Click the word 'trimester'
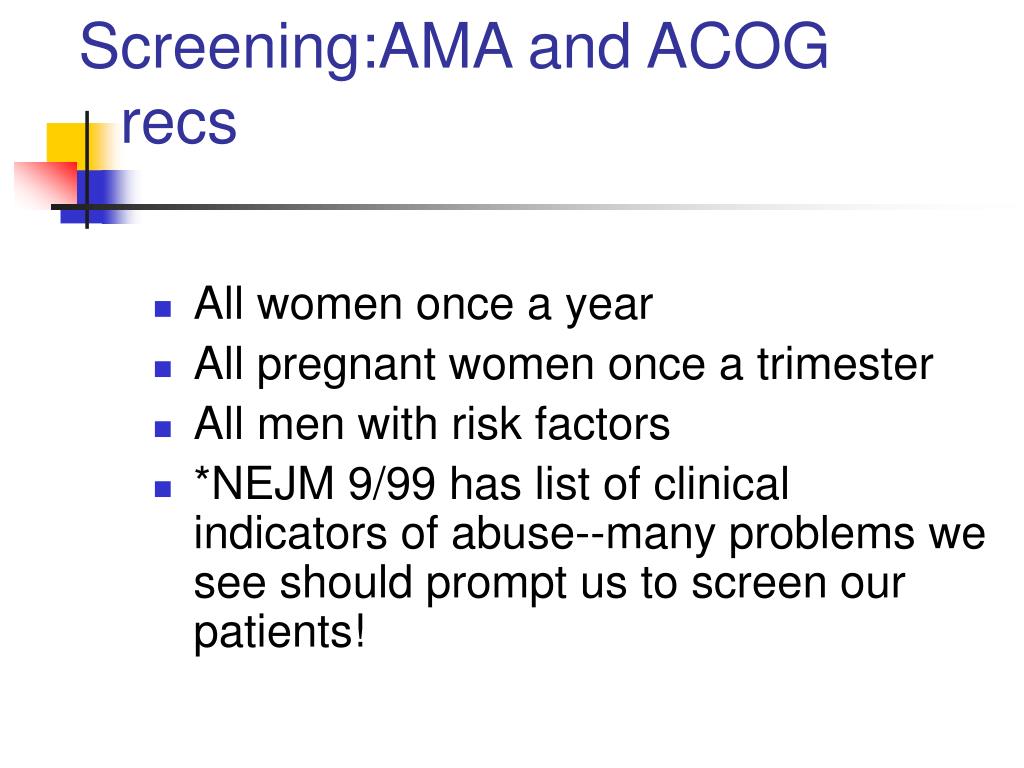Screen dimensions: 1024x768 pos(844,364)
